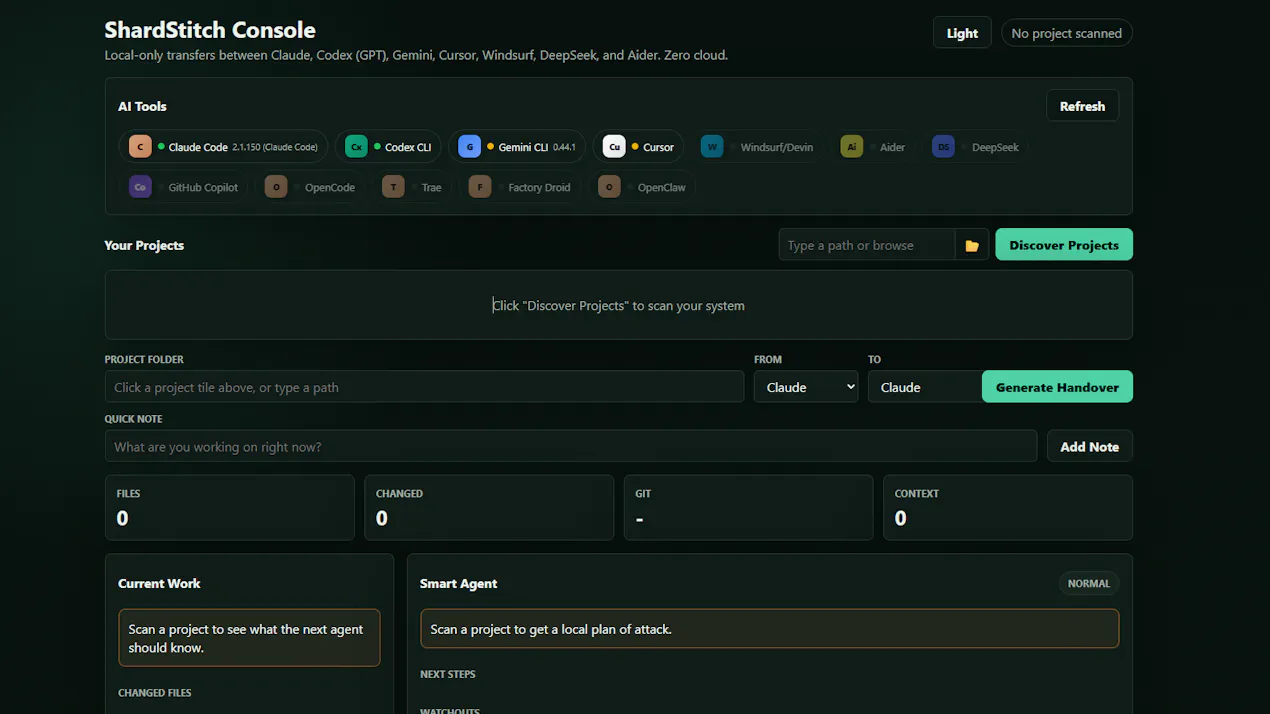
Task: Click the 'Click "Discover Projects" to scan' placeholder text
Action: tap(619, 305)
